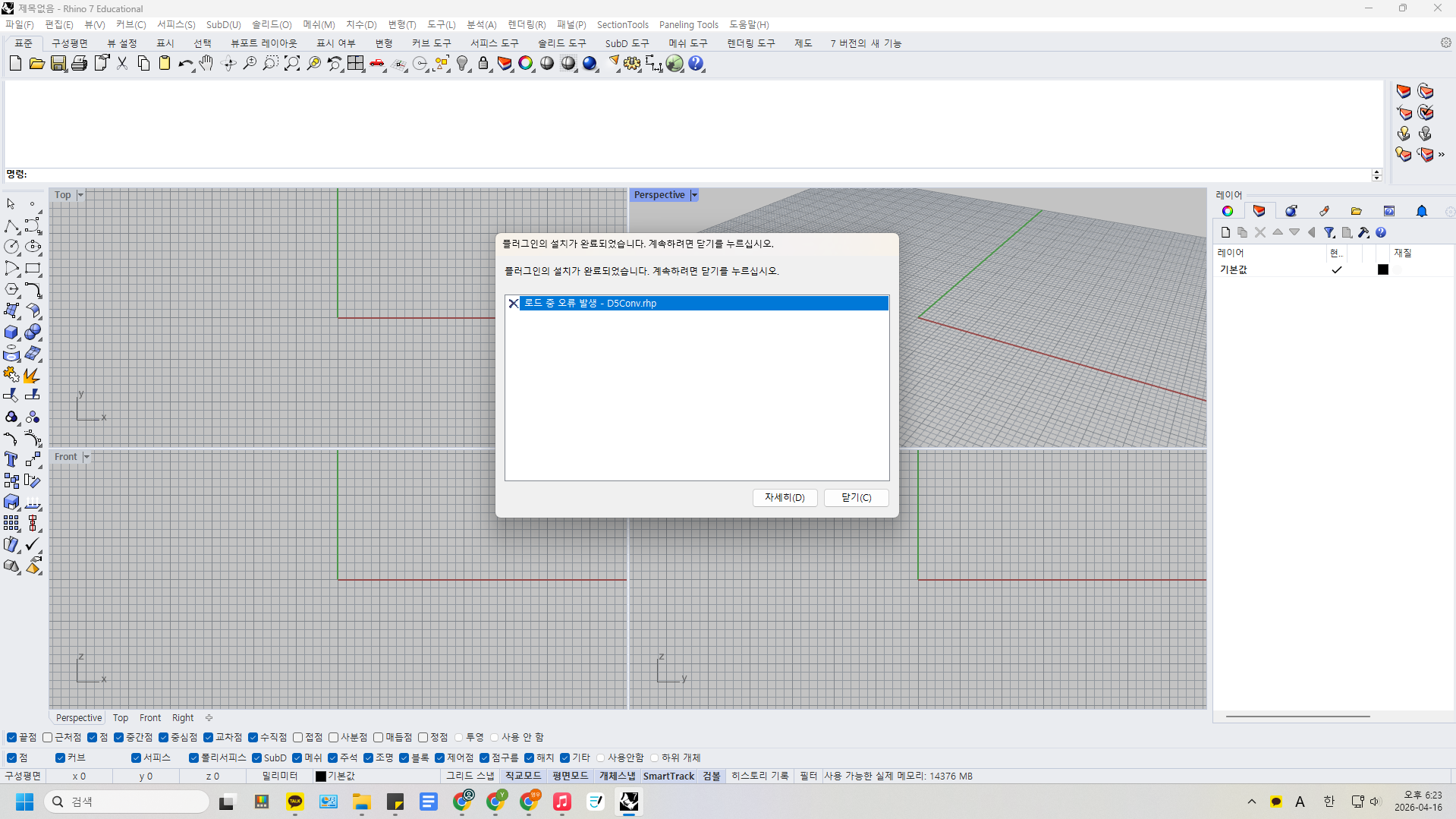Image resolution: width=1456 pixels, height=819 pixels.
Task: Click the Text object tool icon
Action: 11,460
